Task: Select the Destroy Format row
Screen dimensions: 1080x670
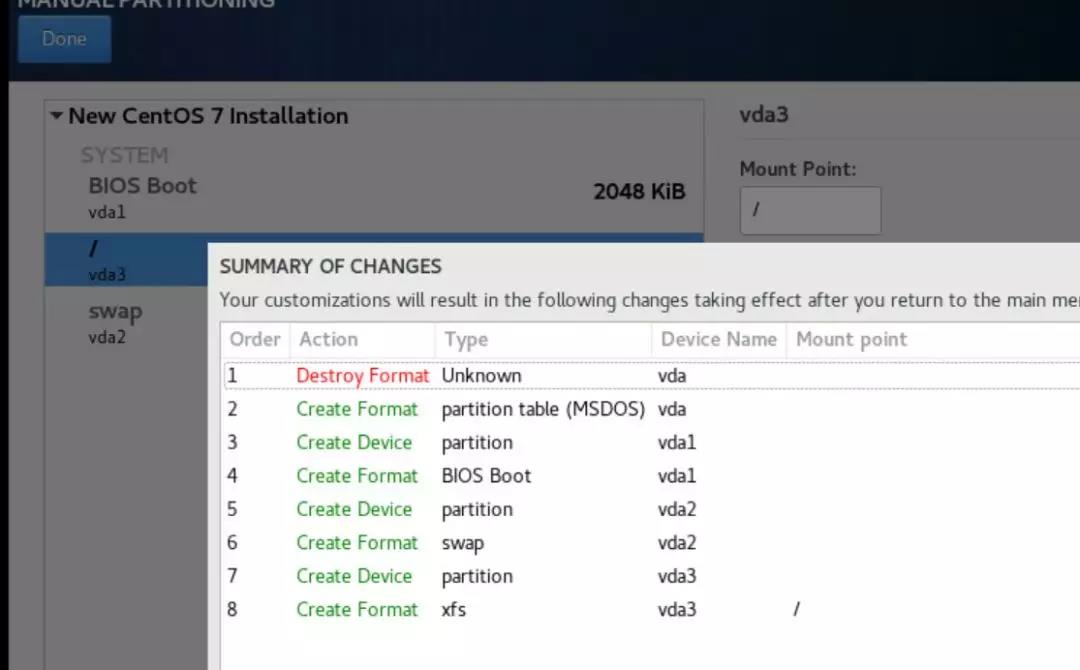Action: pyautogui.click(x=652, y=375)
